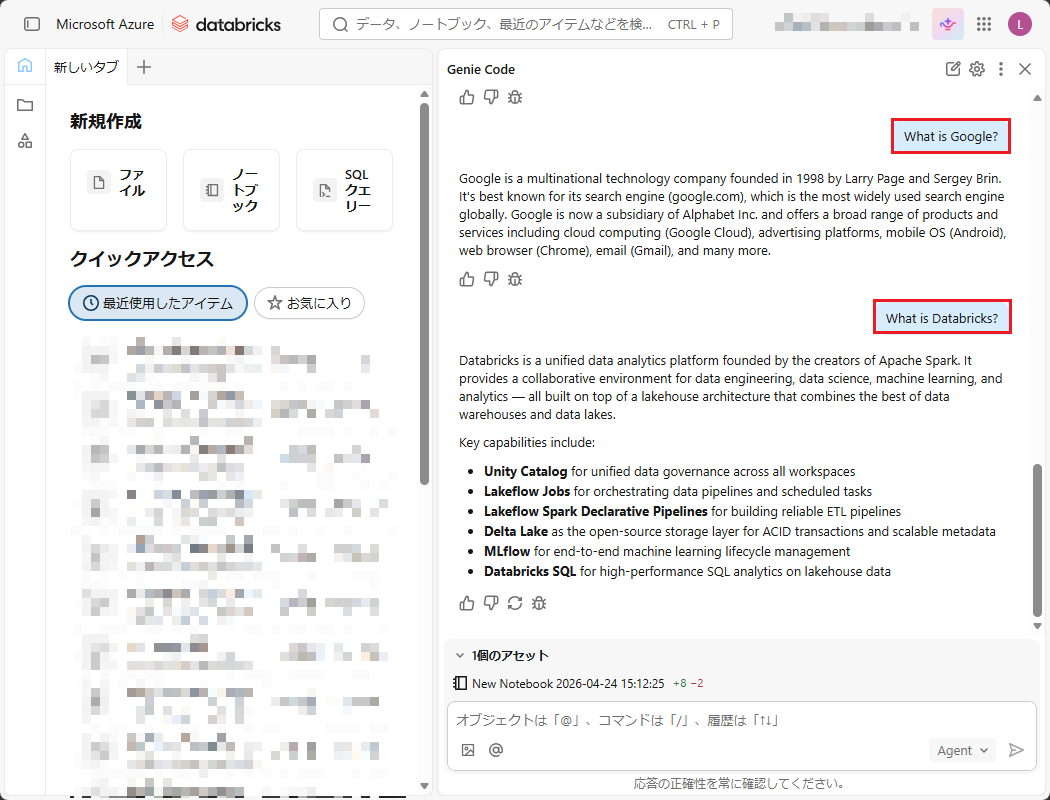1050x800 pixels.
Task: Open New Notebook 2026-04-24 asset link
Action: point(567,683)
